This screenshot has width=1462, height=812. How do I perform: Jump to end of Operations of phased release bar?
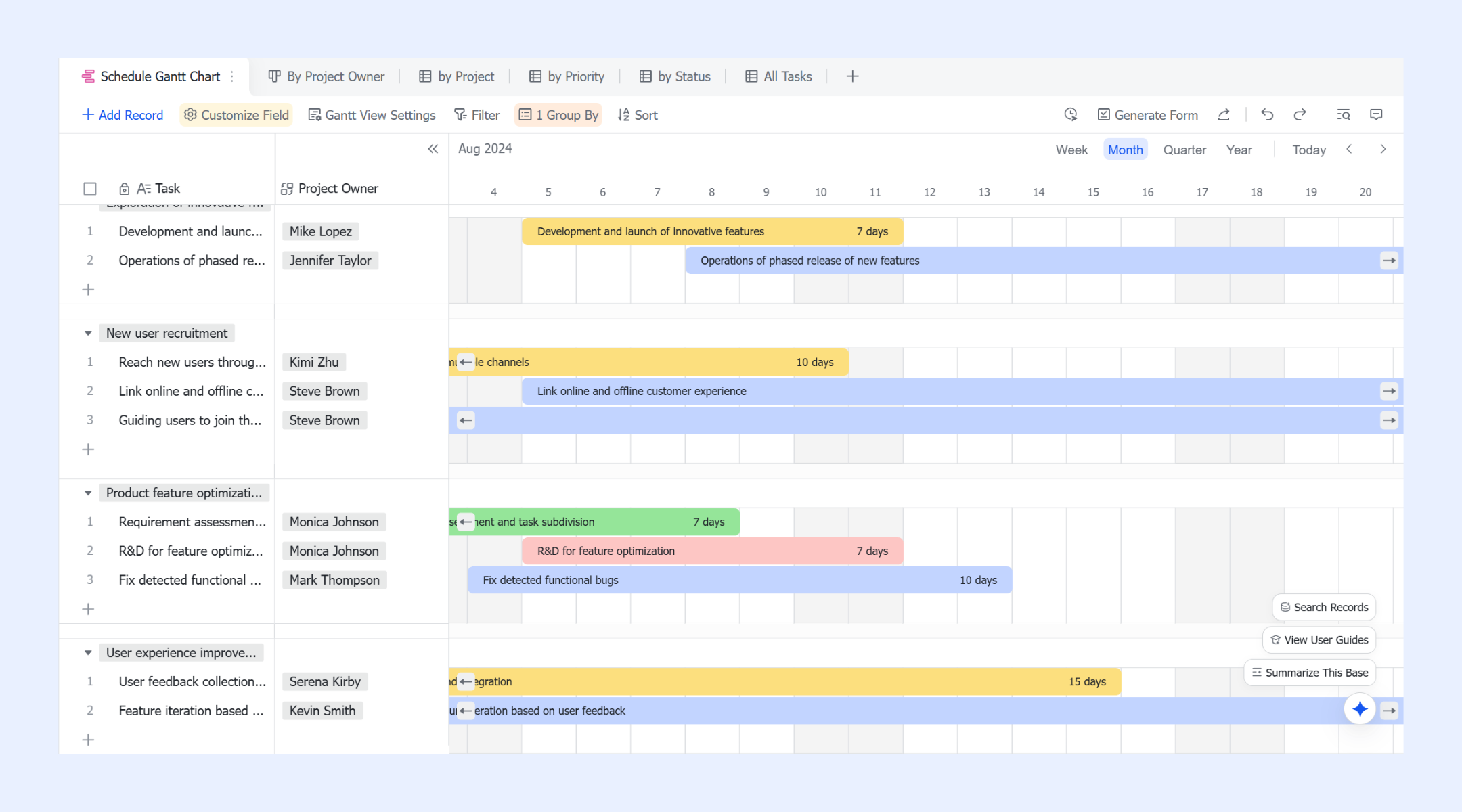click(1389, 261)
